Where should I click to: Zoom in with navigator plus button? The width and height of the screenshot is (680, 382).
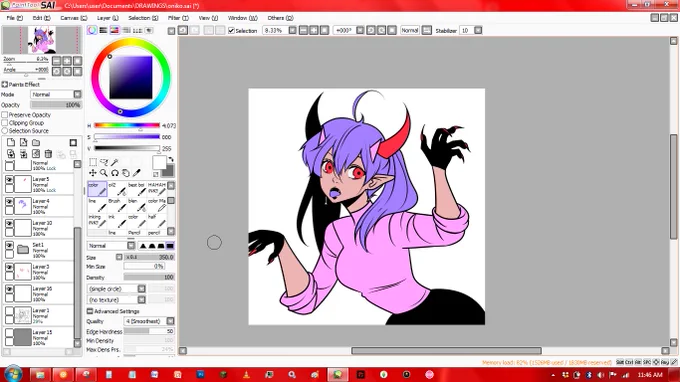(x=67, y=61)
